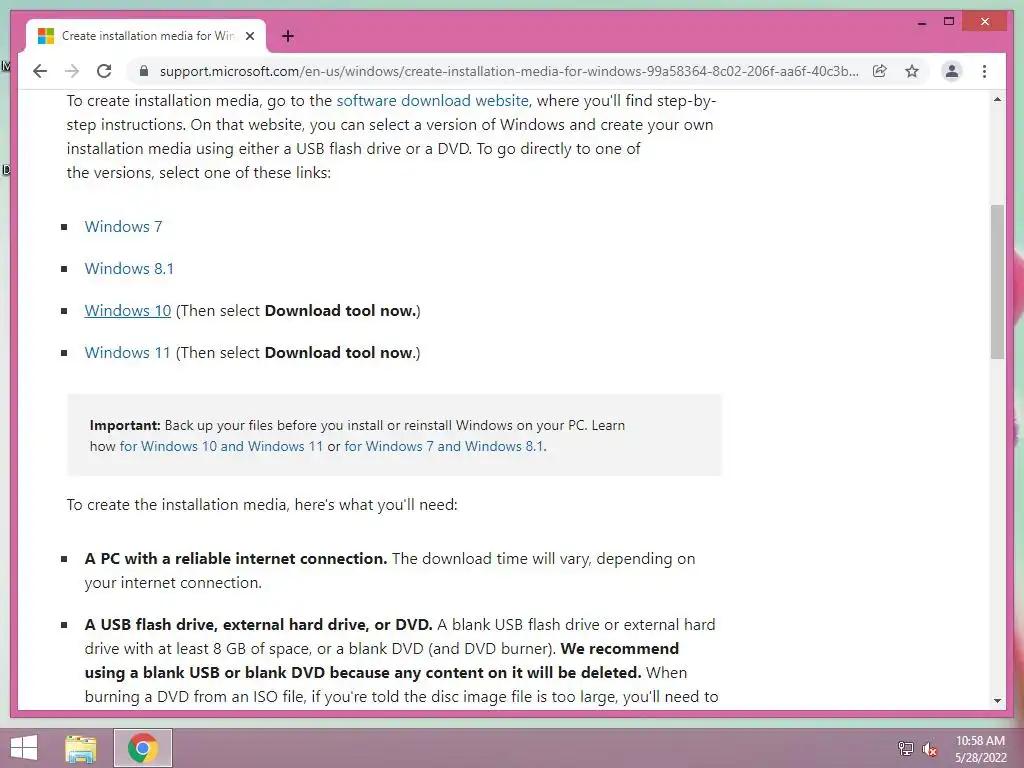Follow backup link for Windows 7 and Windows 8.1
The width and height of the screenshot is (1024, 768).
click(x=444, y=446)
